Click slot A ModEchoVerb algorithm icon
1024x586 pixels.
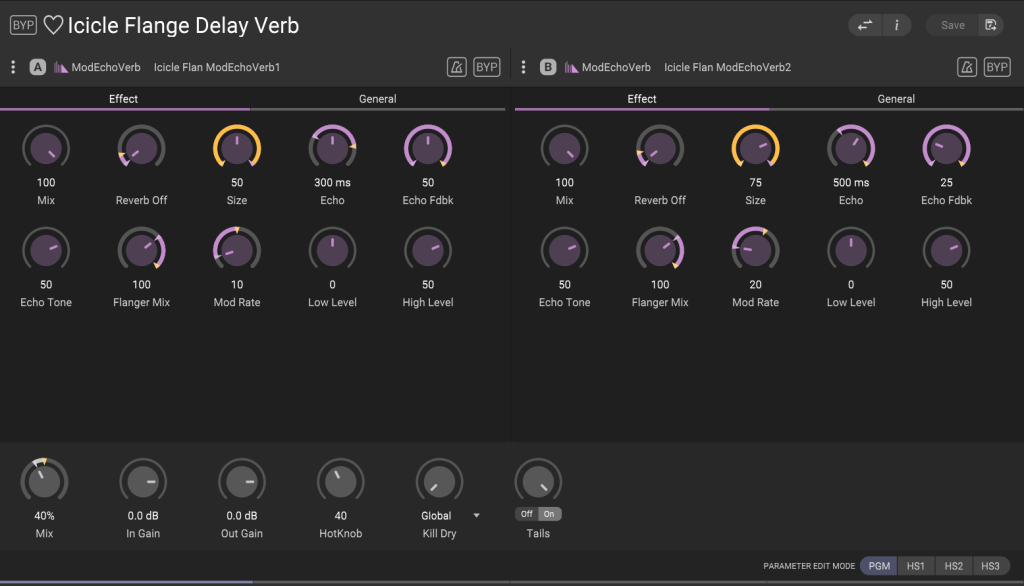(61, 67)
